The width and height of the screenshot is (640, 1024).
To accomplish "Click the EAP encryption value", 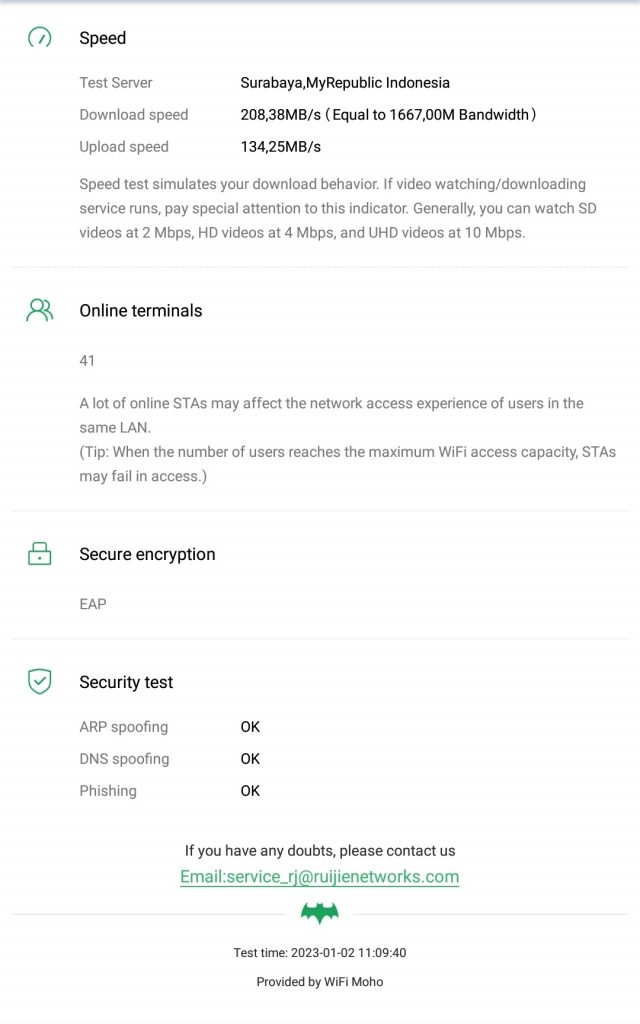I will click(93, 604).
